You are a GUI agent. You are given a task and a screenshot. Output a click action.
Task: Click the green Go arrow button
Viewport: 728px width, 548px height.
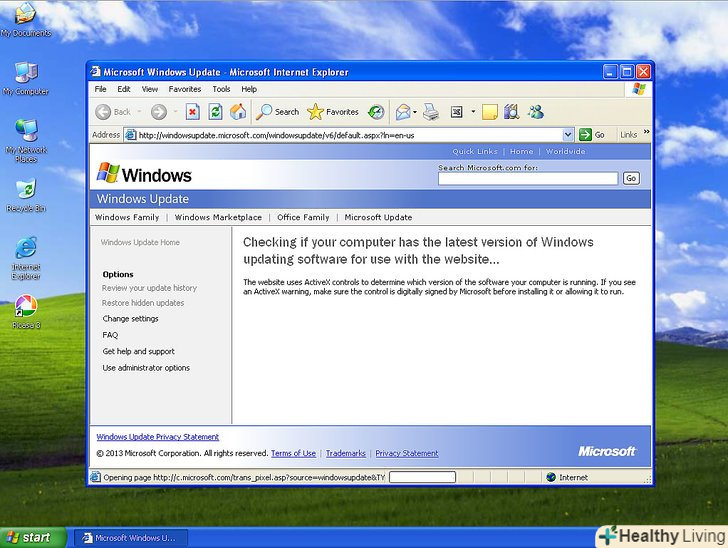point(585,135)
